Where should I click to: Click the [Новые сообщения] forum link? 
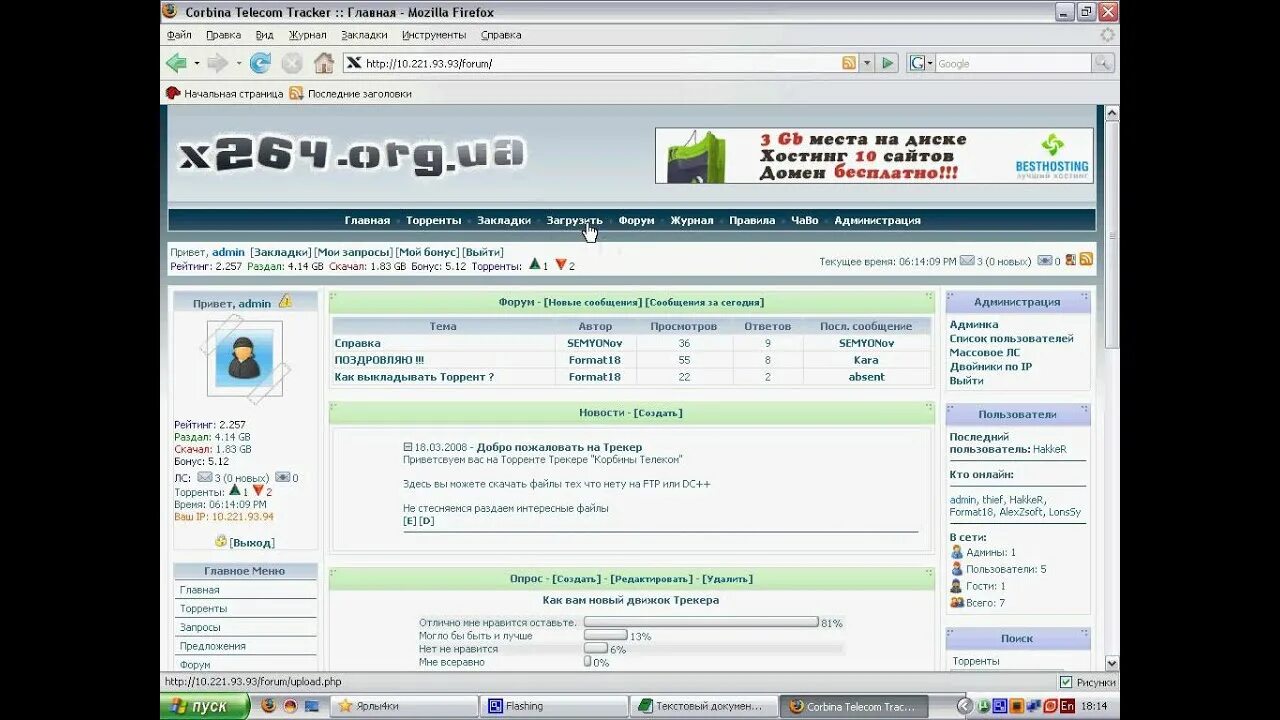[x=593, y=302]
